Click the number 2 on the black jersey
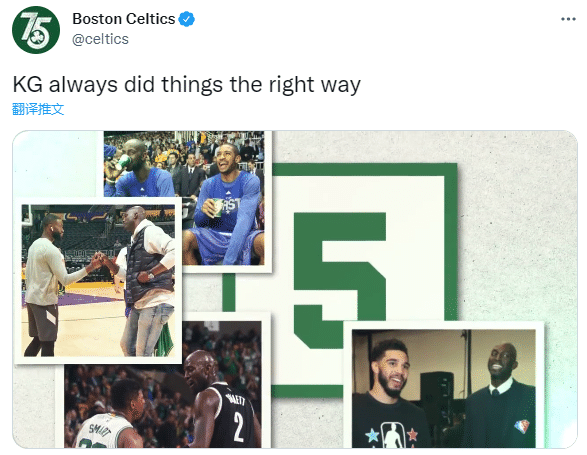Image resolution: width=587 pixels, height=455 pixels. 239,427
